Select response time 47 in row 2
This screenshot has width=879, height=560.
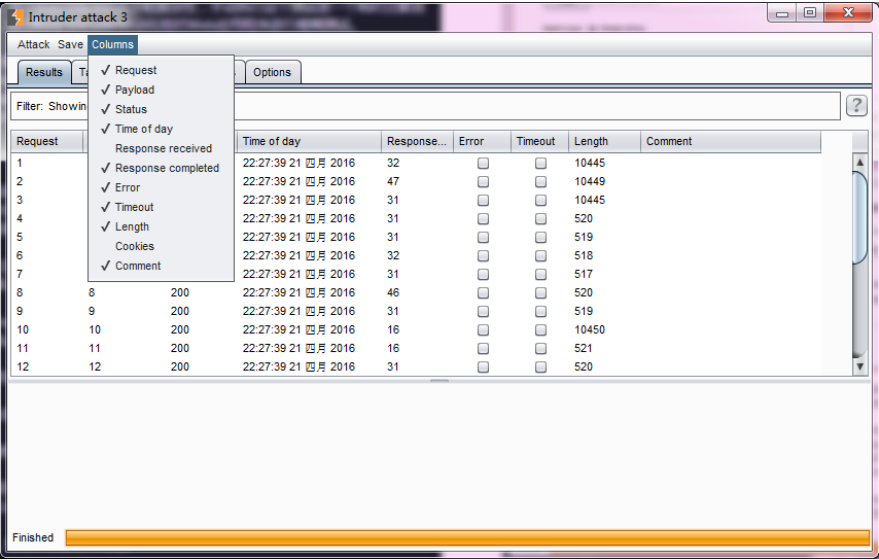click(393, 182)
